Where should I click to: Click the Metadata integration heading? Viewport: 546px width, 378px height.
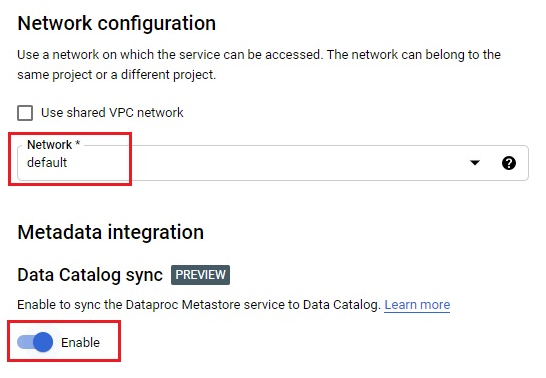pos(111,232)
